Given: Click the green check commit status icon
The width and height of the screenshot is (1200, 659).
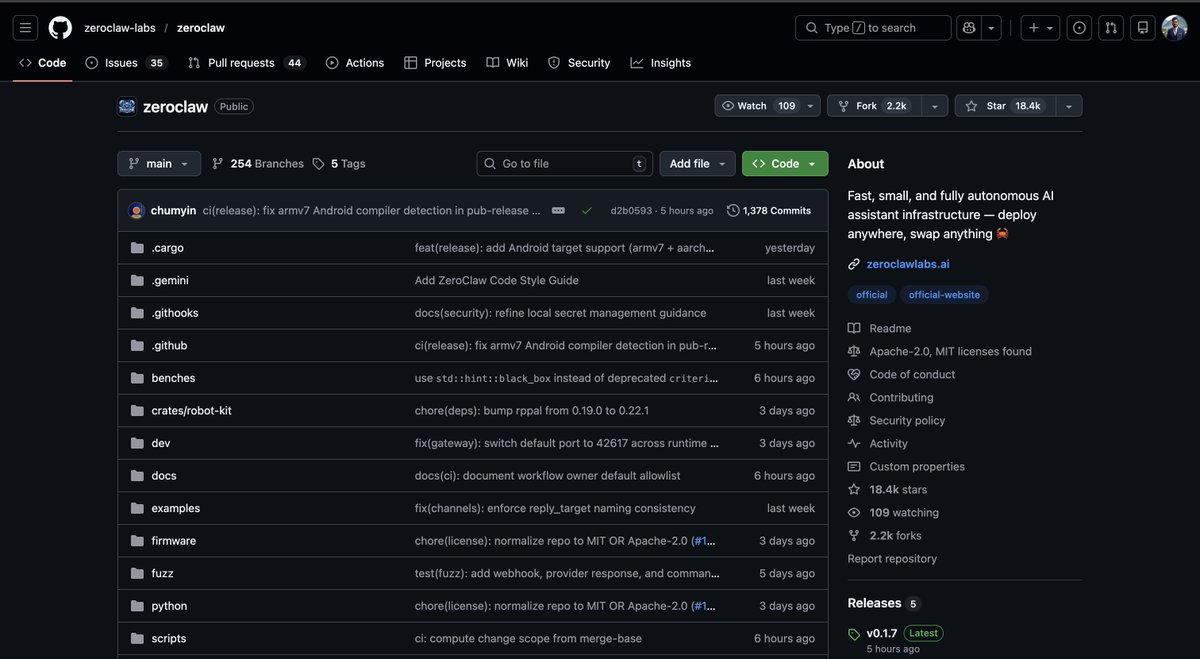Looking at the screenshot, I should (x=587, y=211).
